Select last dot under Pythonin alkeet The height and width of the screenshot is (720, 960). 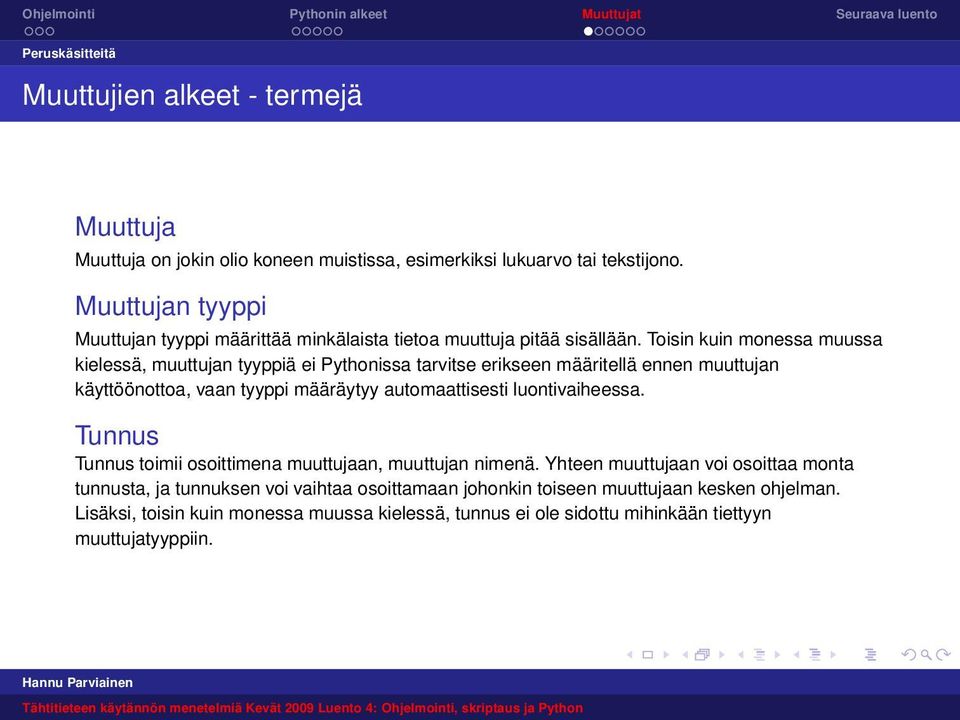click(x=338, y=31)
